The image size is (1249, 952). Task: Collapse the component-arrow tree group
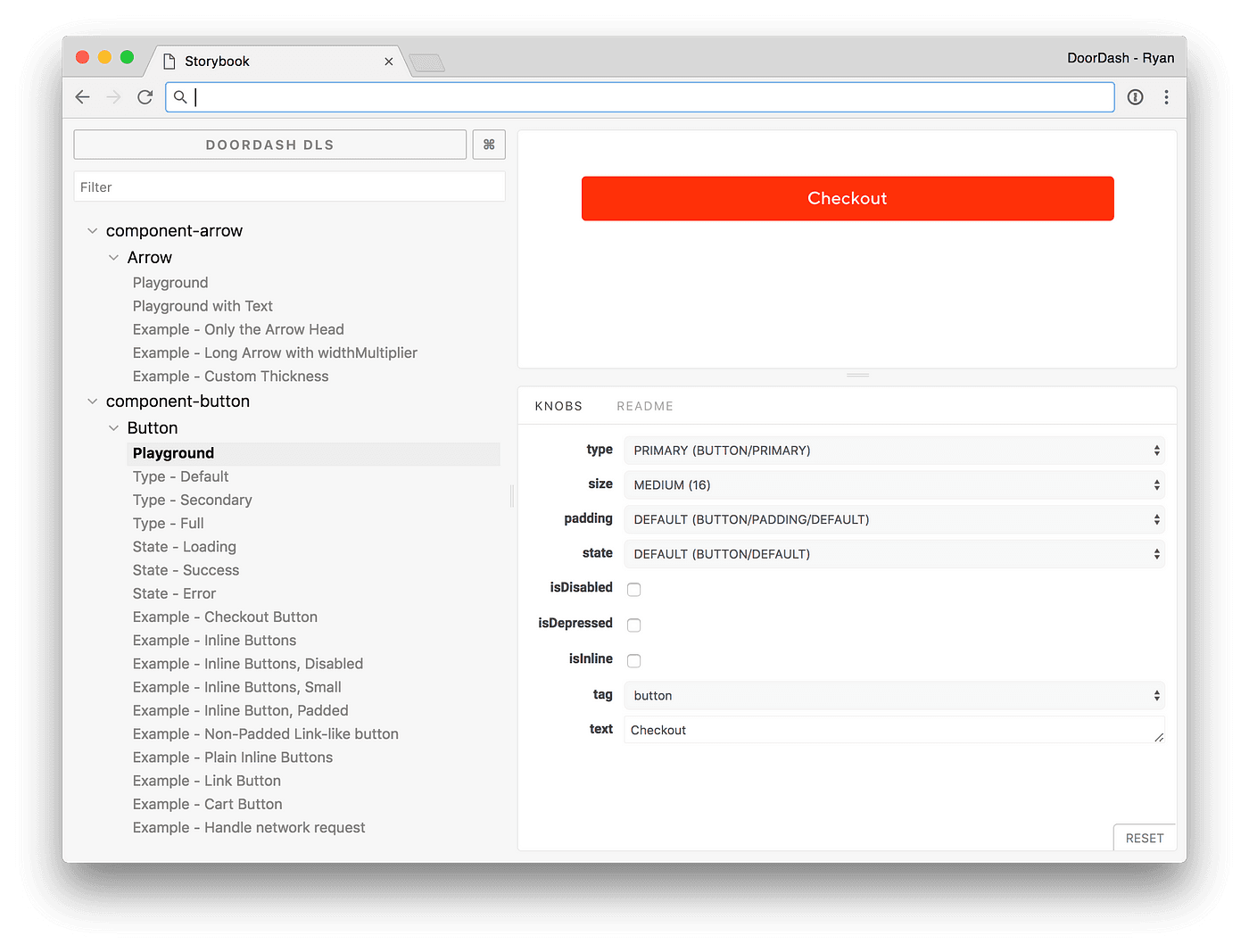(x=92, y=231)
